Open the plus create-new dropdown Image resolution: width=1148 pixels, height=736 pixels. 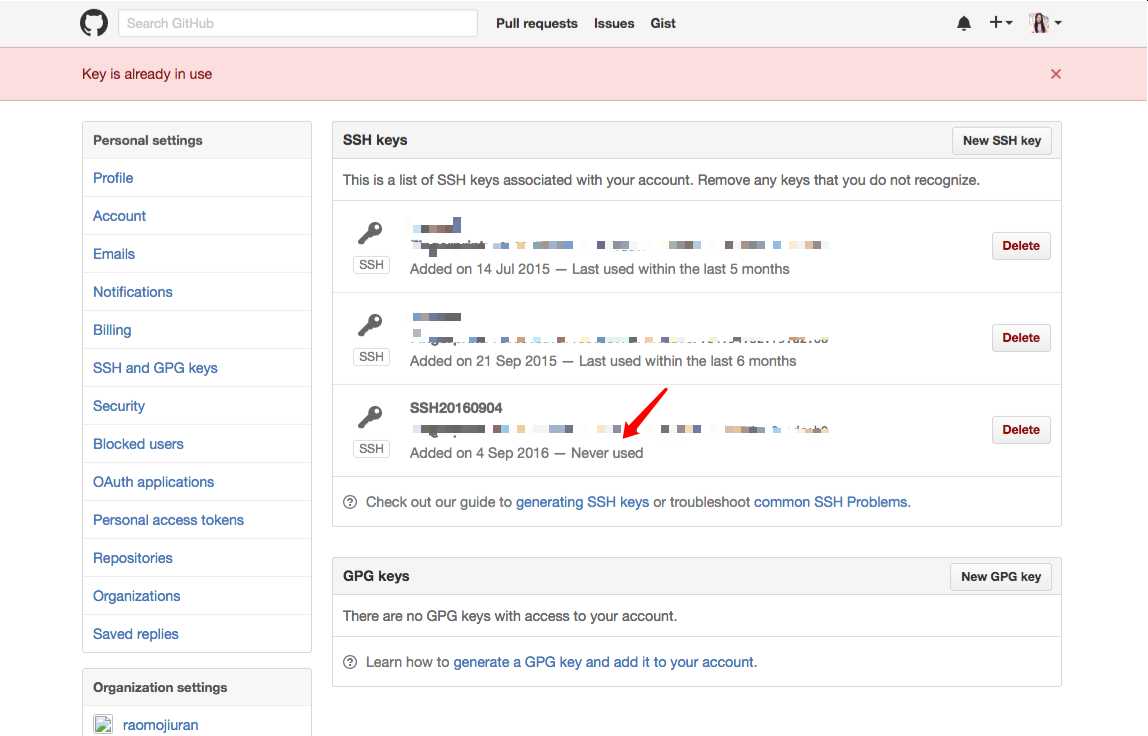pyautogui.click(x=1001, y=23)
